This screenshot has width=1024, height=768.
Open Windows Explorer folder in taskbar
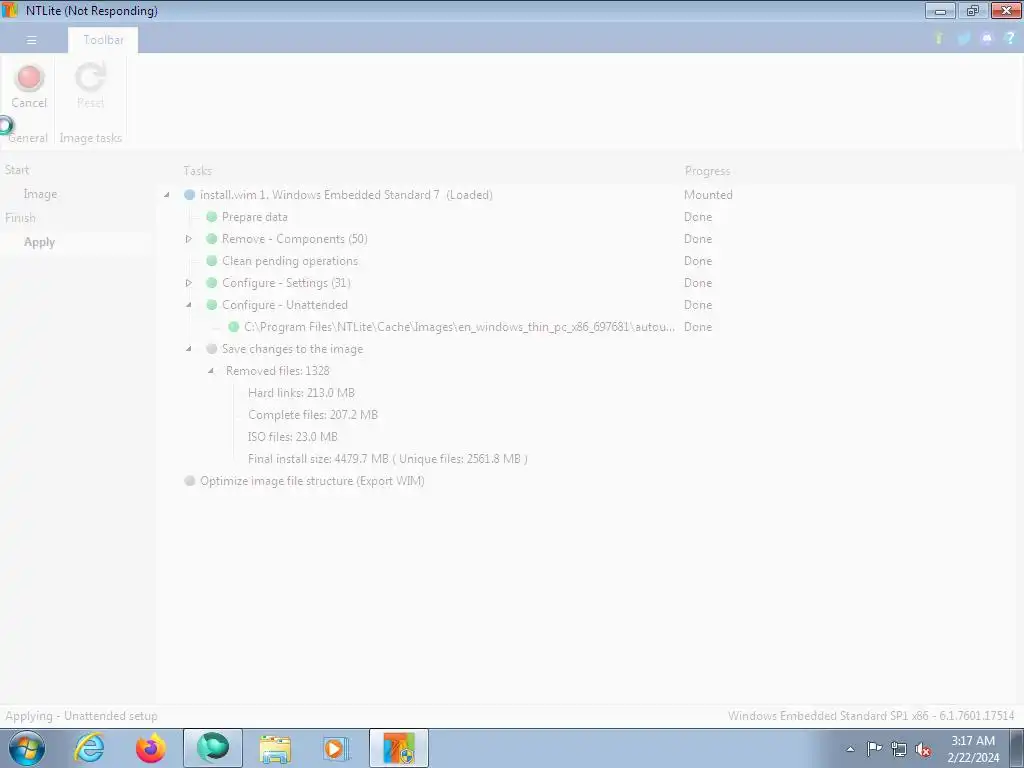point(275,748)
